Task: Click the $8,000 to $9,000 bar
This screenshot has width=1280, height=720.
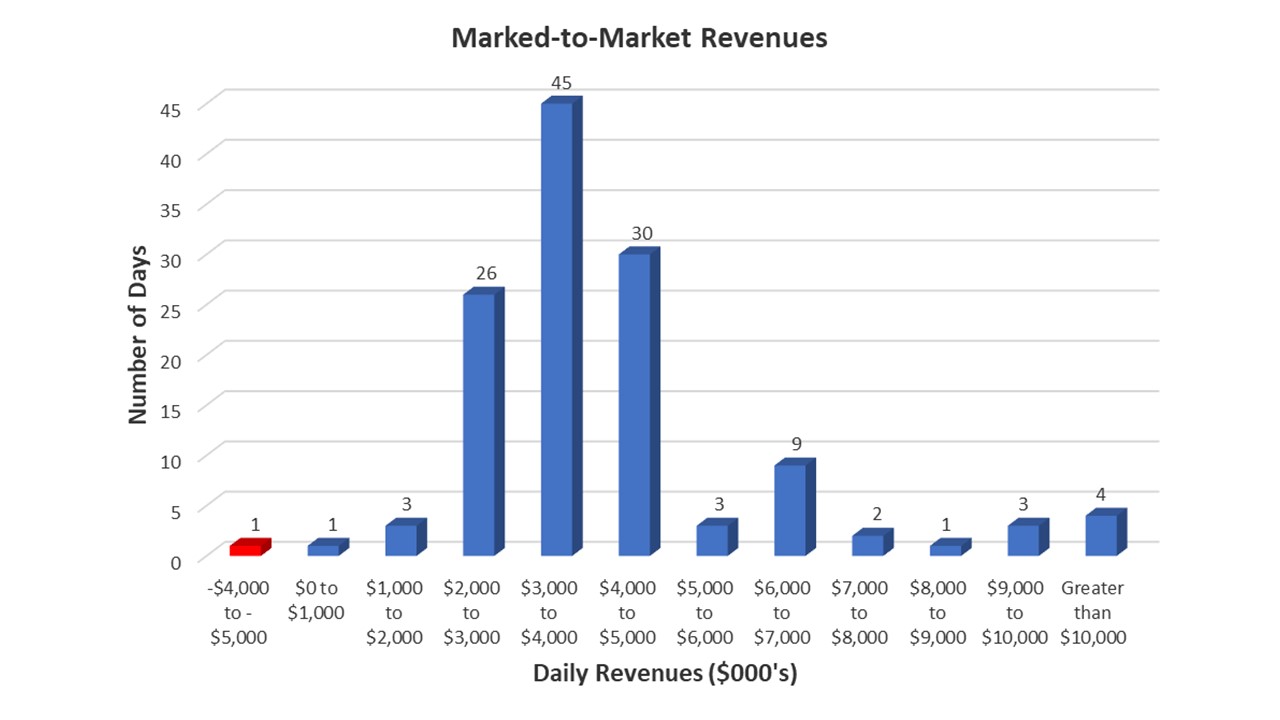Action: [946, 549]
